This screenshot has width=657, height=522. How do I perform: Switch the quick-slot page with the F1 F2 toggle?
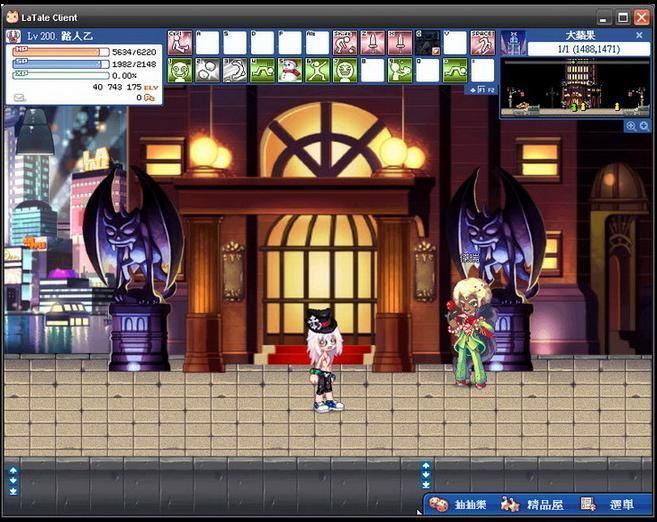pos(482,90)
